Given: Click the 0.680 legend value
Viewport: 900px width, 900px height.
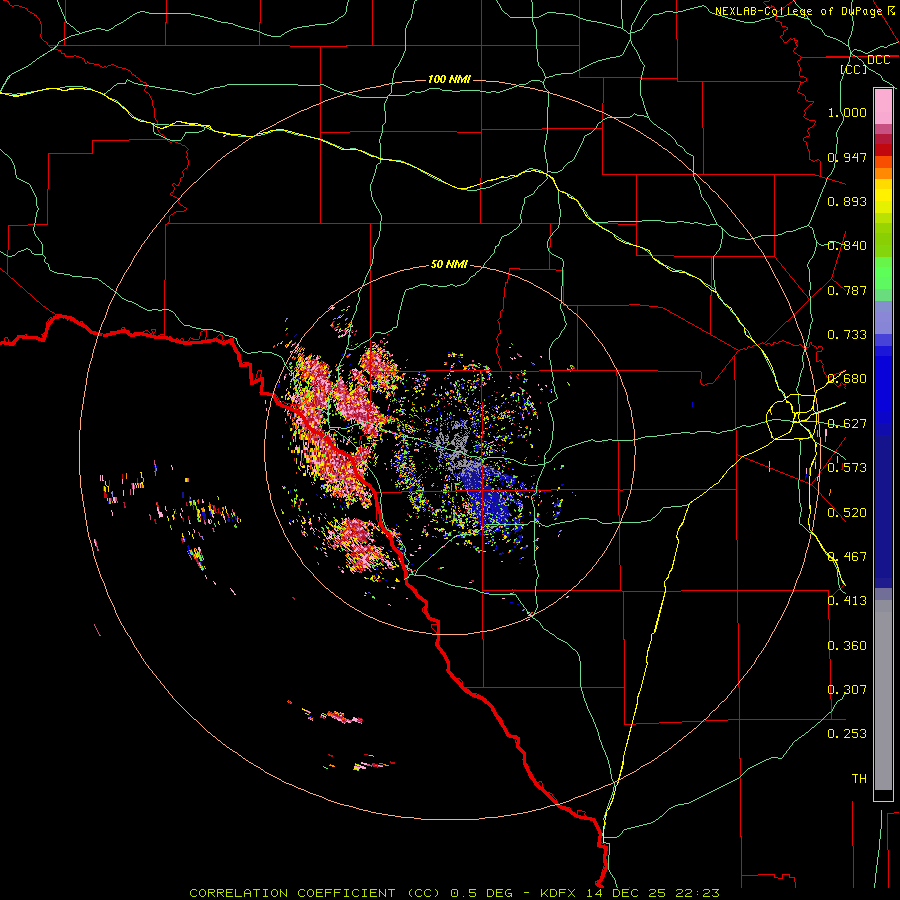Looking at the screenshot, I should click(x=847, y=379).
